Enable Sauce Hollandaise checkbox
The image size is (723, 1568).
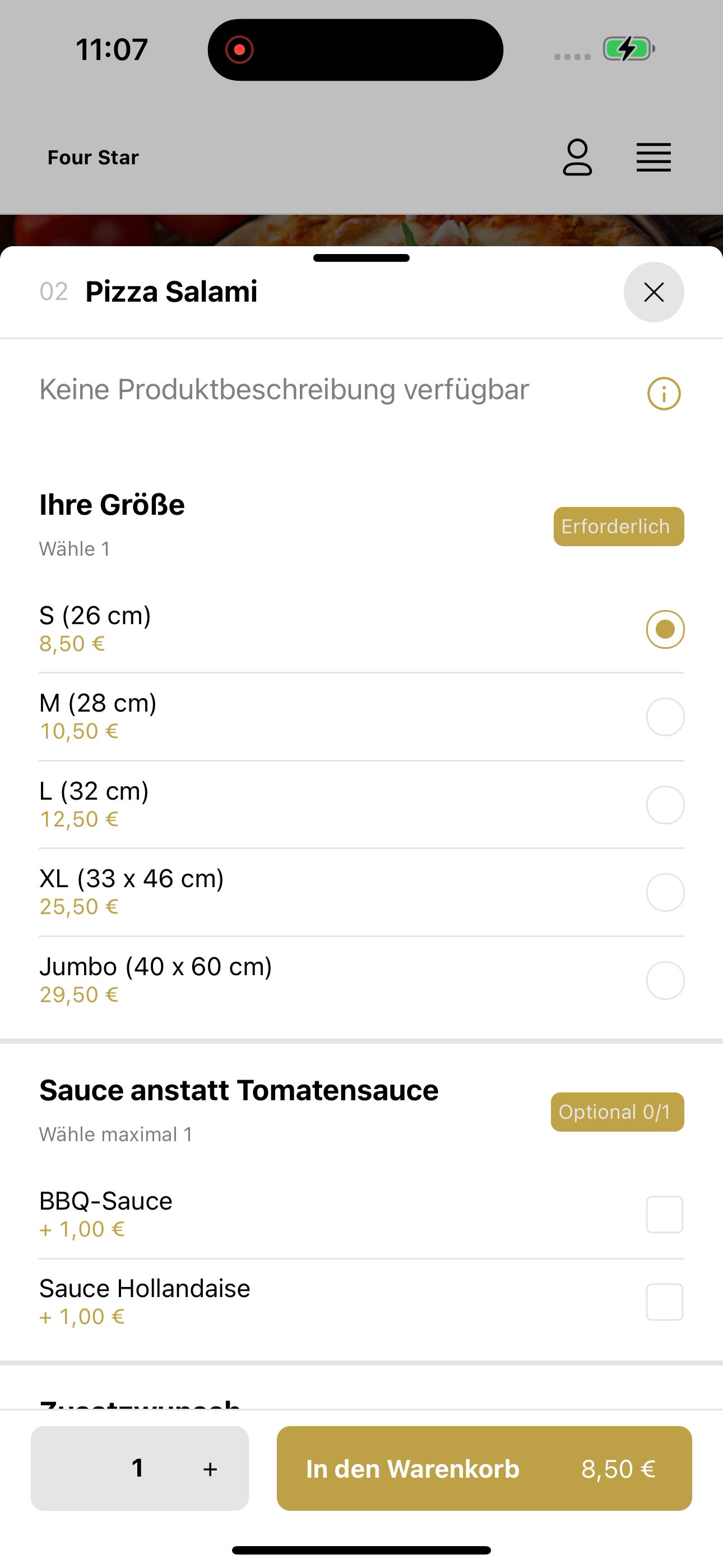(361, 1302)
